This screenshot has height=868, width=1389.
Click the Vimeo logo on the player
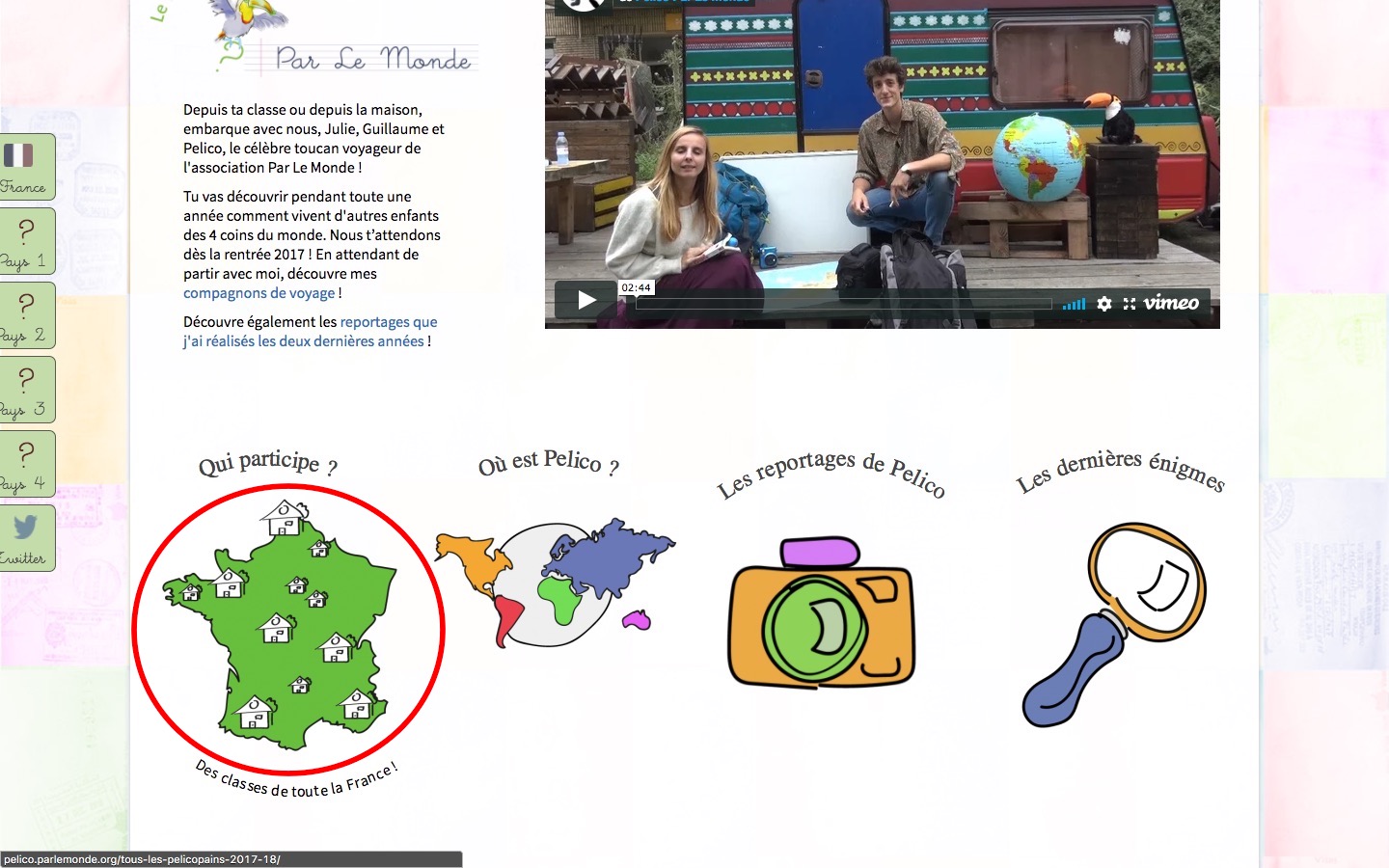[x=1171, y=303]
